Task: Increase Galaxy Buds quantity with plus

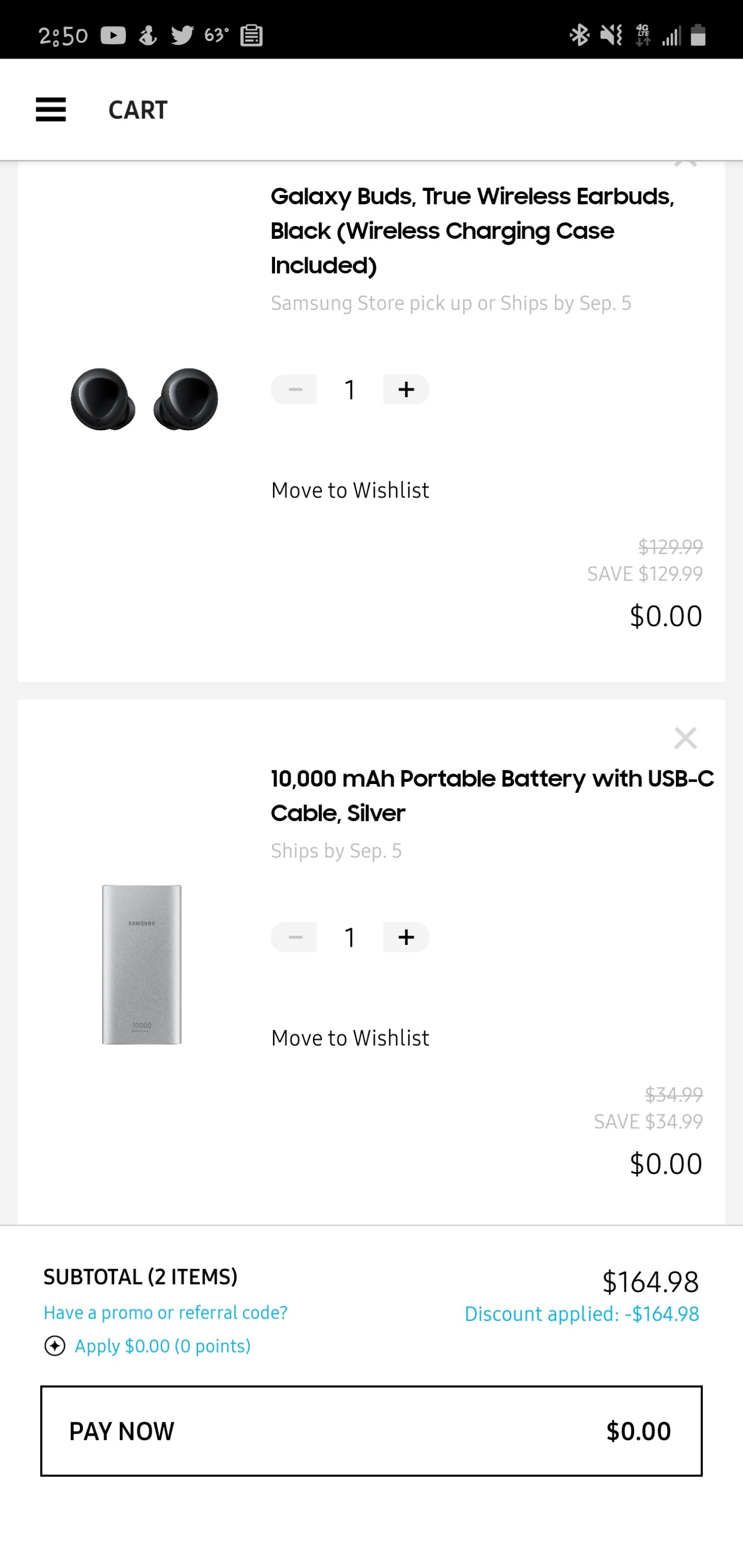Action: click(406, 389)
